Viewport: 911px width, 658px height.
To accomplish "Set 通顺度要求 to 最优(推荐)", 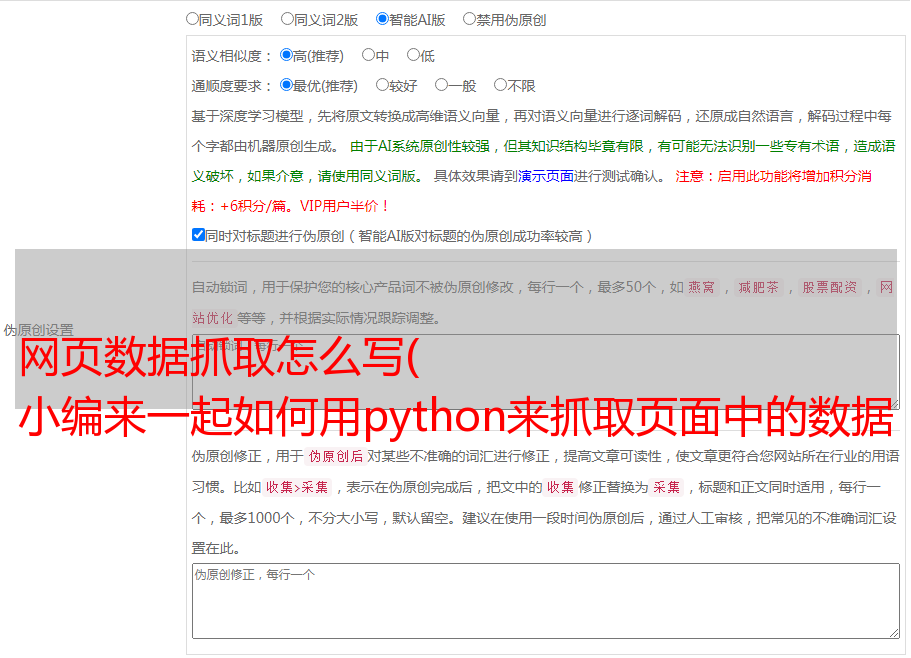I will pos(286,85).
